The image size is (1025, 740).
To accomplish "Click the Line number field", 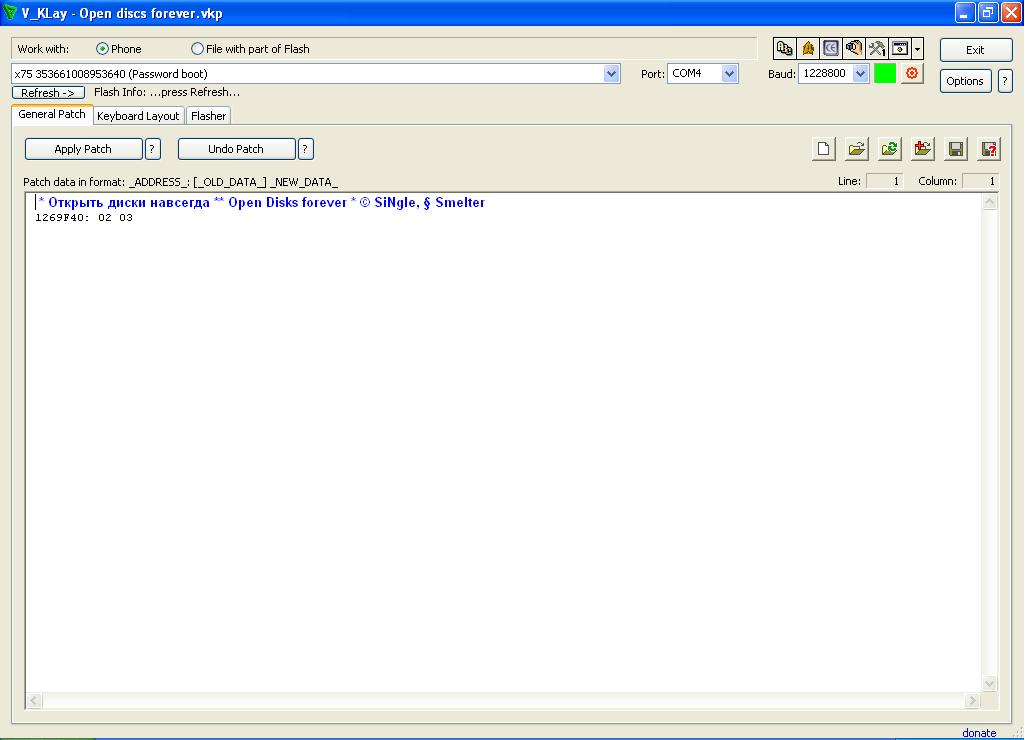I will pyautogui.click(x=884, y=181).
